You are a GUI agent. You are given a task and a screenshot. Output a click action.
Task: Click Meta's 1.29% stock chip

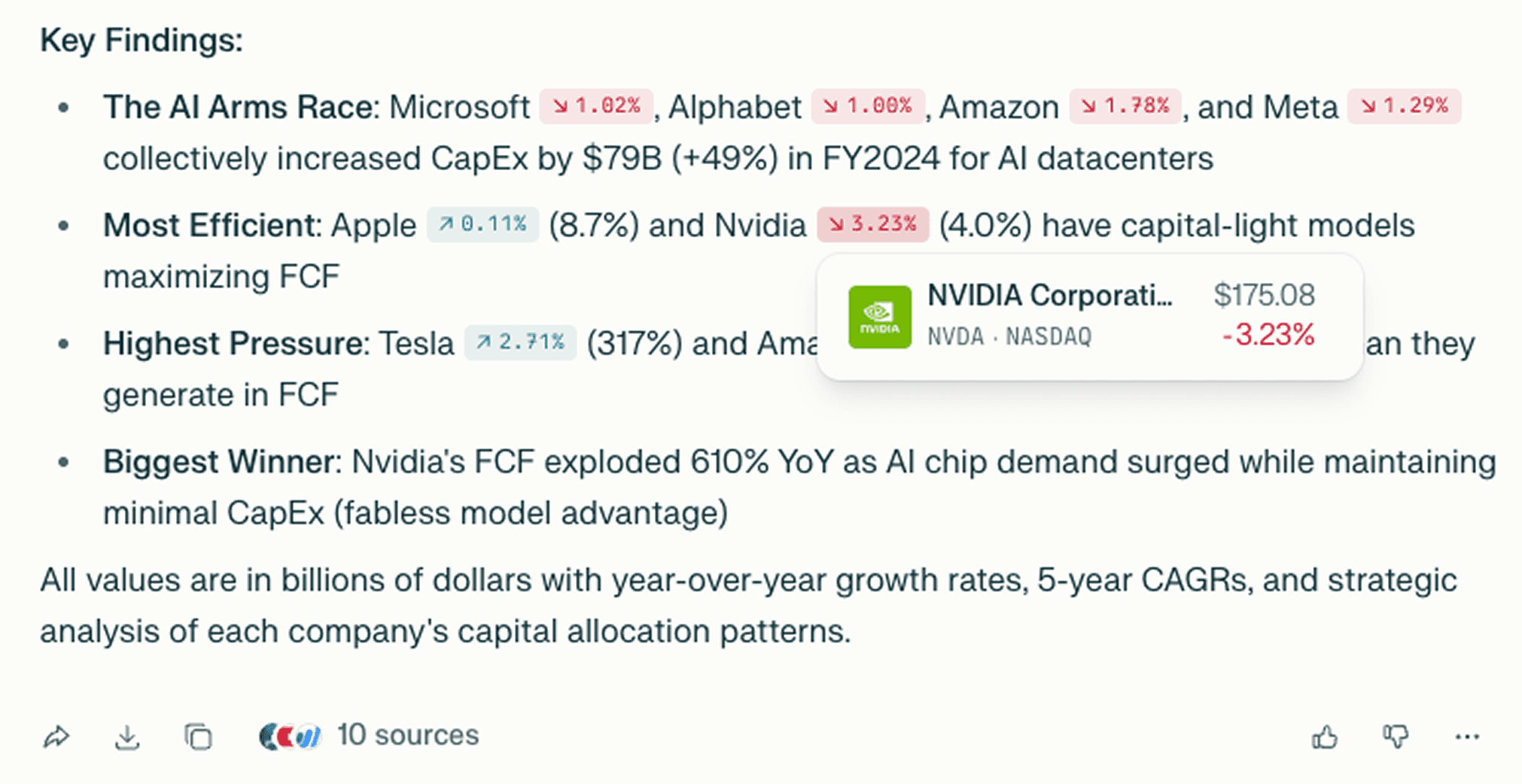(1404, 106)
